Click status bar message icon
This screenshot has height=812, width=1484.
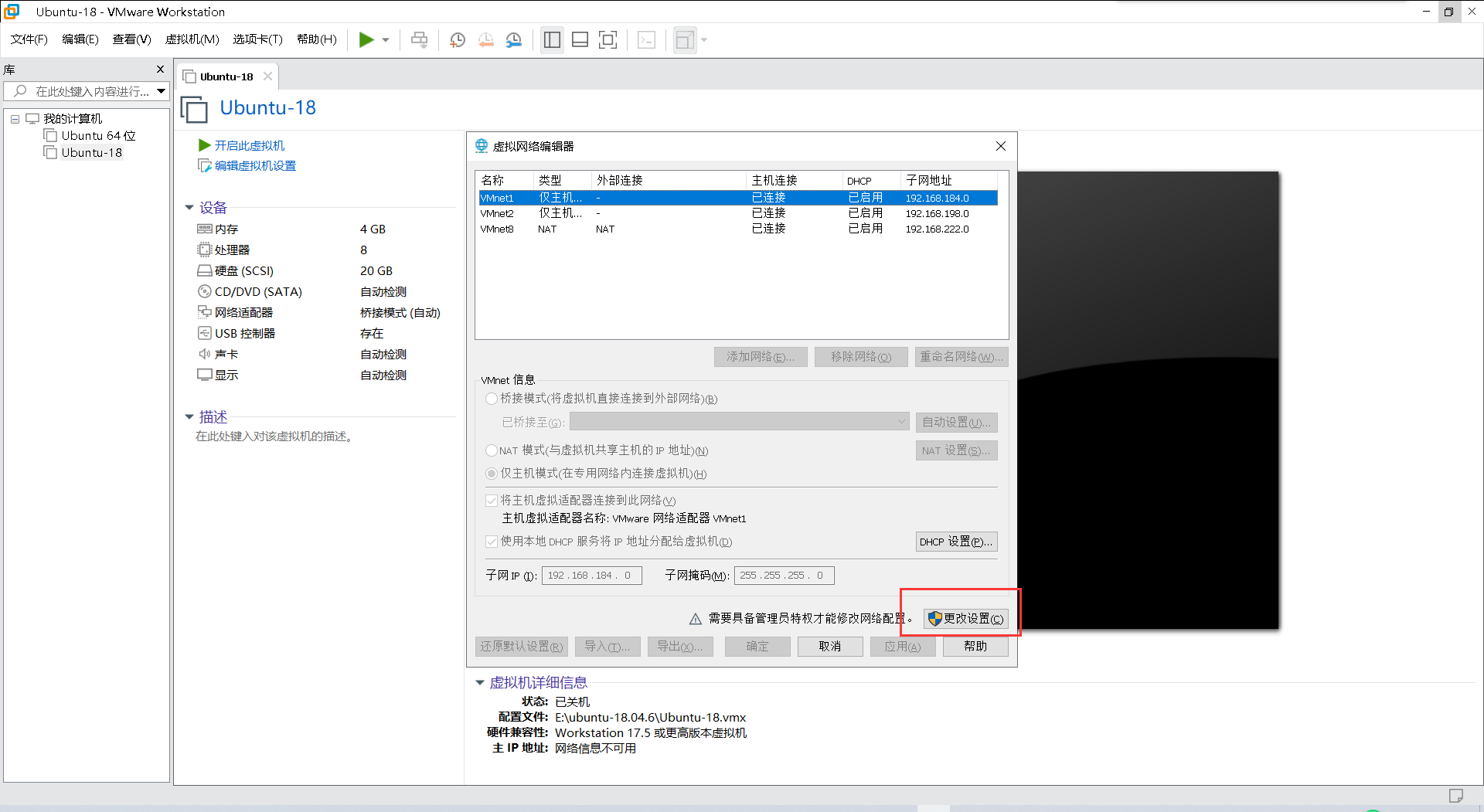click(1456, 795)
